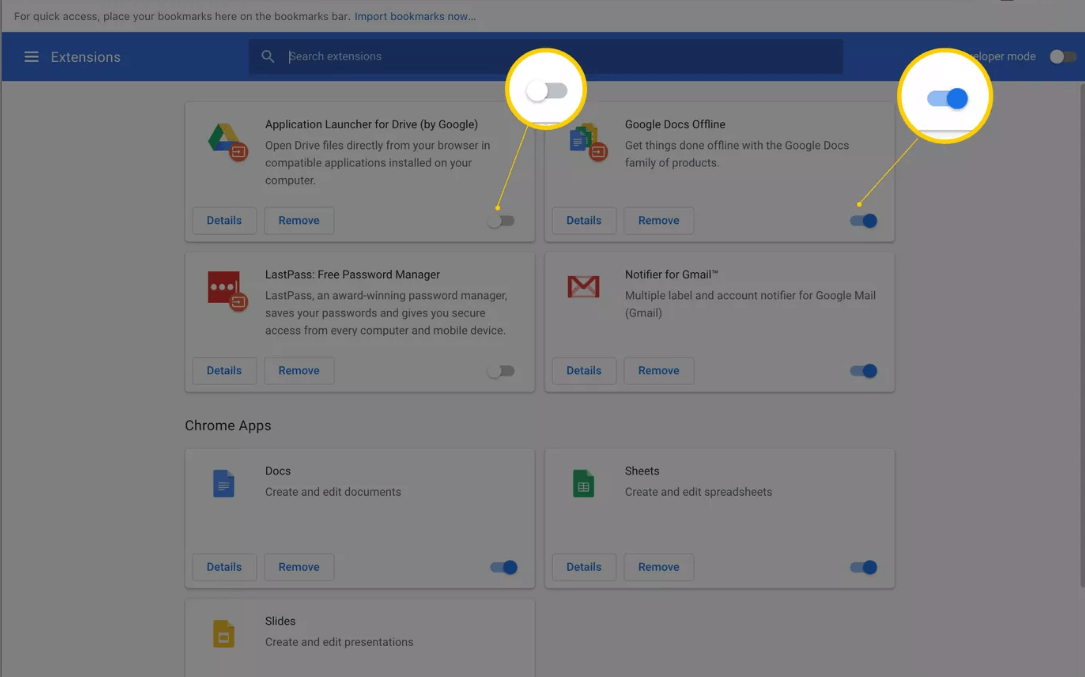The image size is (1085, 677).
Task: Open the Extensions hamburger menu
Action: [x=31, y=57]
